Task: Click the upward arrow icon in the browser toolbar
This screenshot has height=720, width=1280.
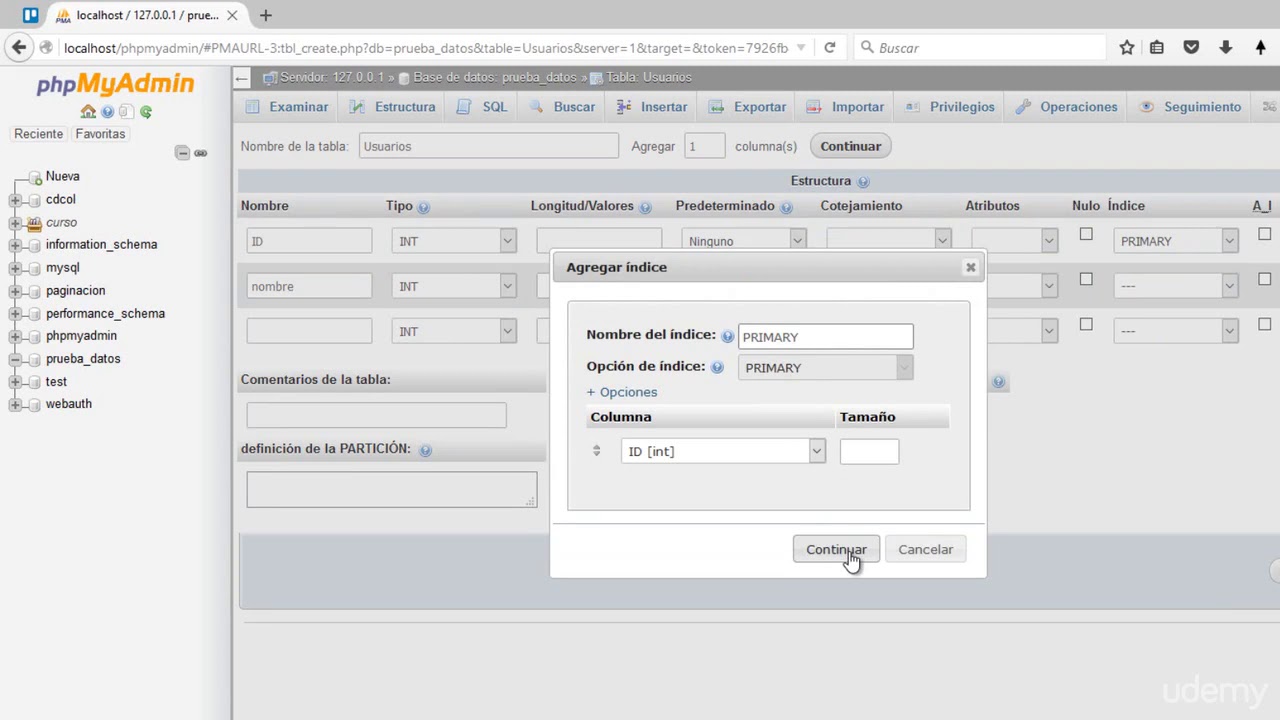Action: (1259, 47)
